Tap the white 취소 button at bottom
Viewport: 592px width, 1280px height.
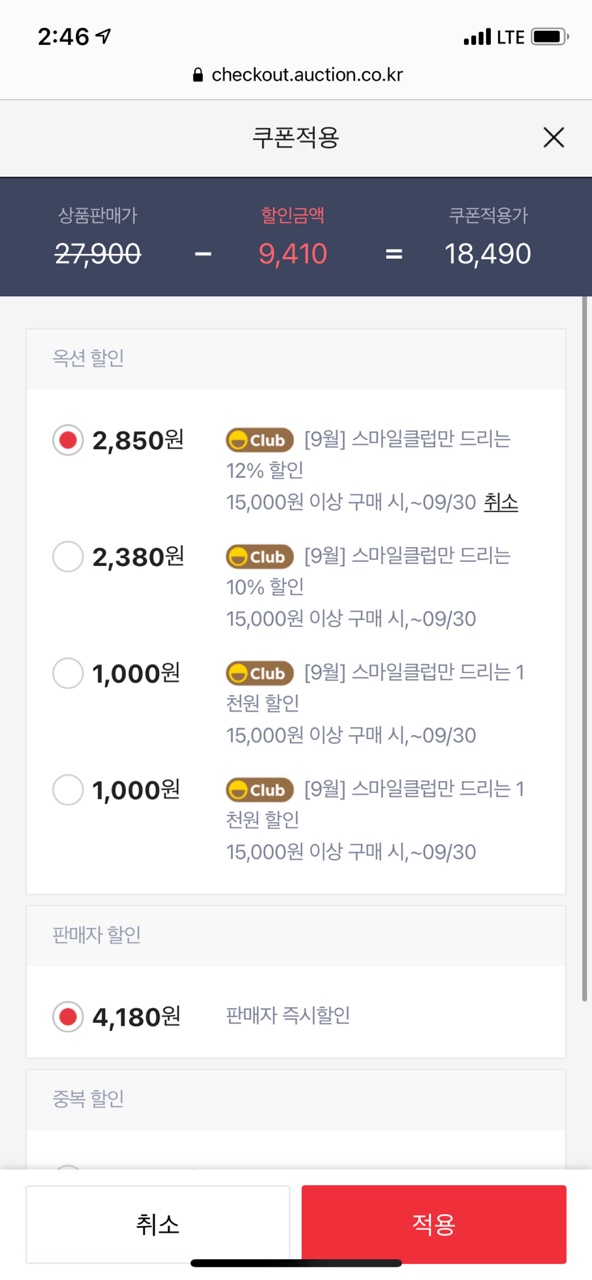click(x=158, y=1224)
